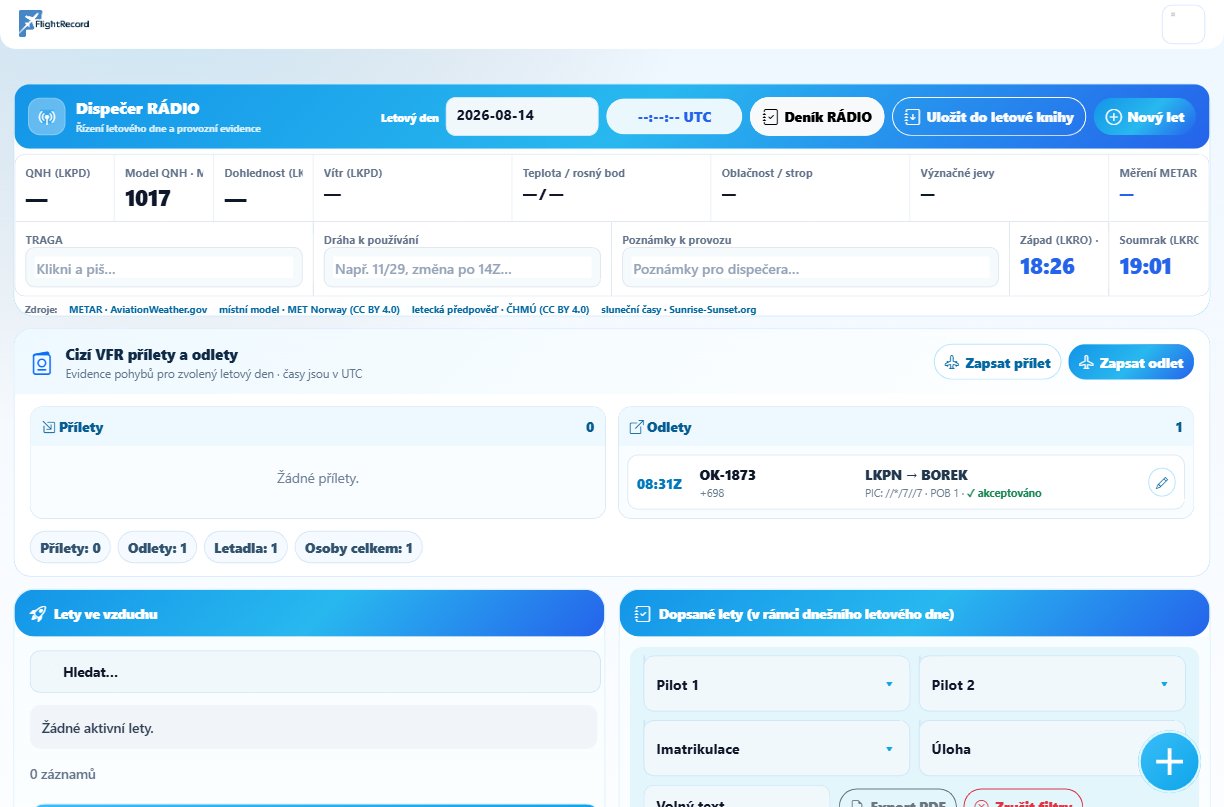Click the floating plus button
Image resolution: width=1224 pixels, height=807 pixels.
[1169, 762]
